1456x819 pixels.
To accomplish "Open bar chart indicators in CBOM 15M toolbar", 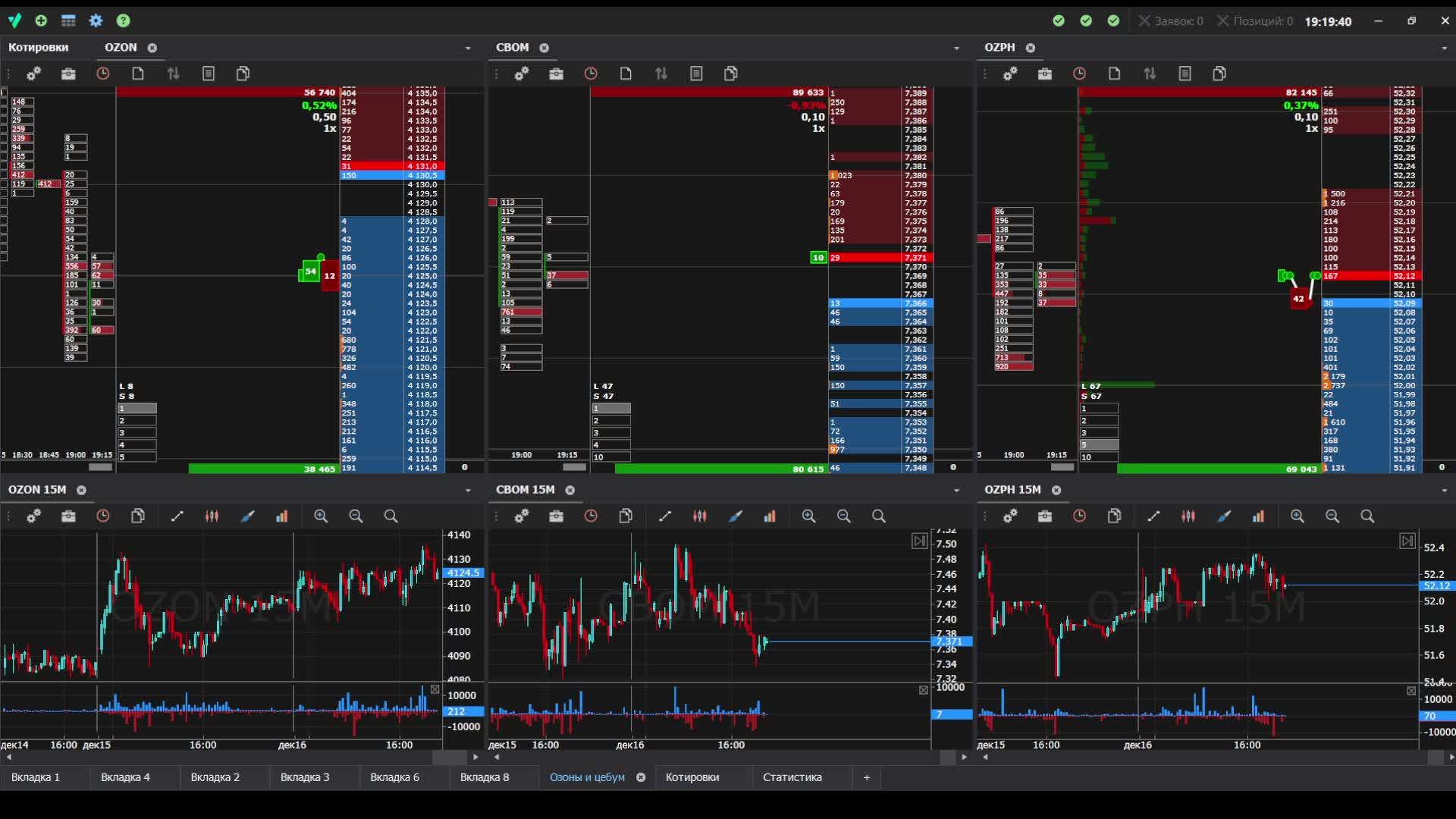I will click(x=770, y=516).
